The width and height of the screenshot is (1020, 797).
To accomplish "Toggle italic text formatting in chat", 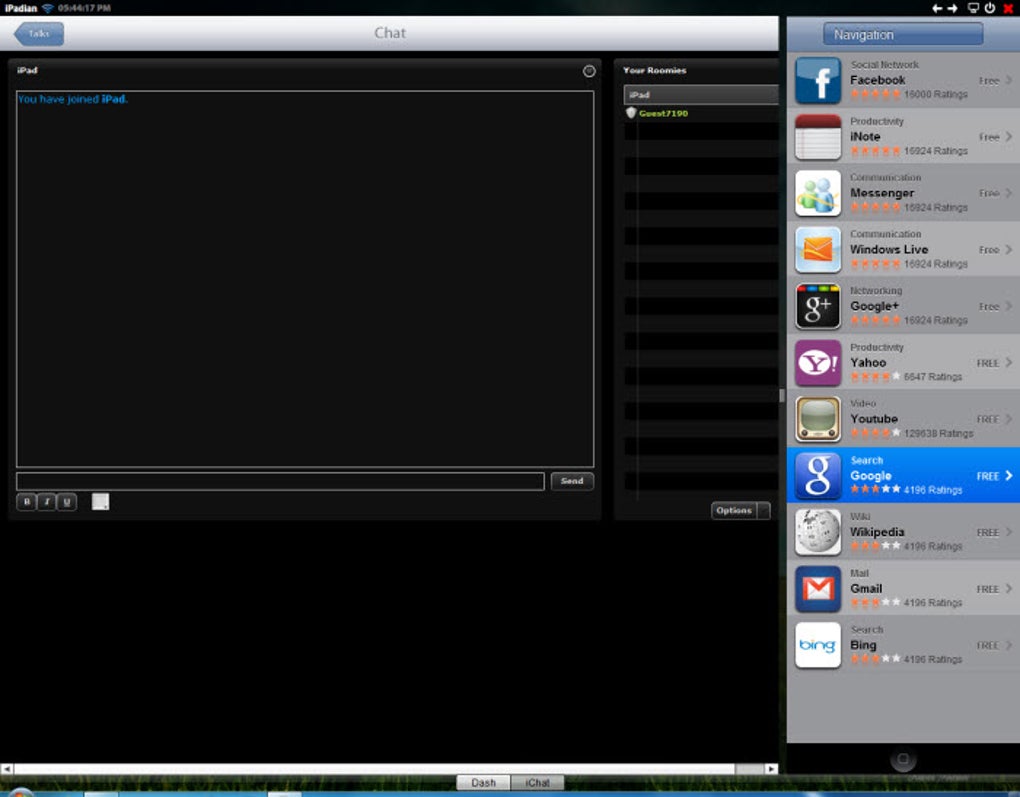I will click(47, 502).
